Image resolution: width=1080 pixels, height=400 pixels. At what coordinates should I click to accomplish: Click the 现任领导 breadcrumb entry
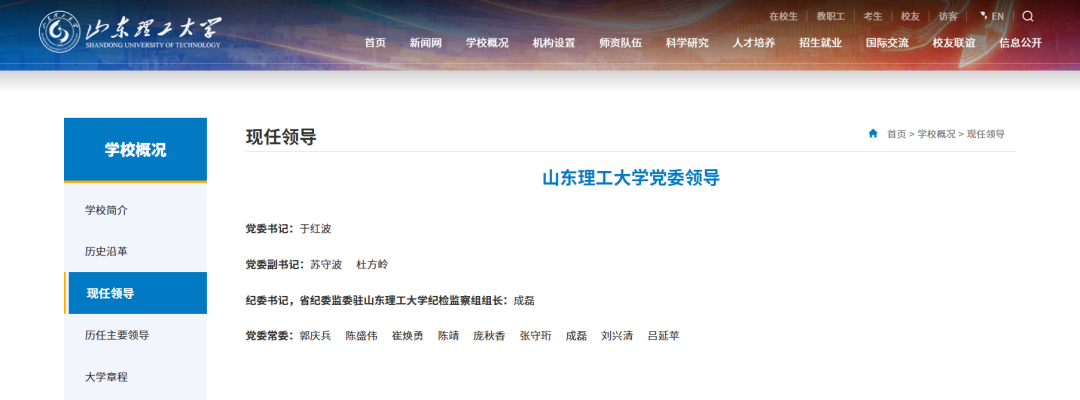[986, 134]
